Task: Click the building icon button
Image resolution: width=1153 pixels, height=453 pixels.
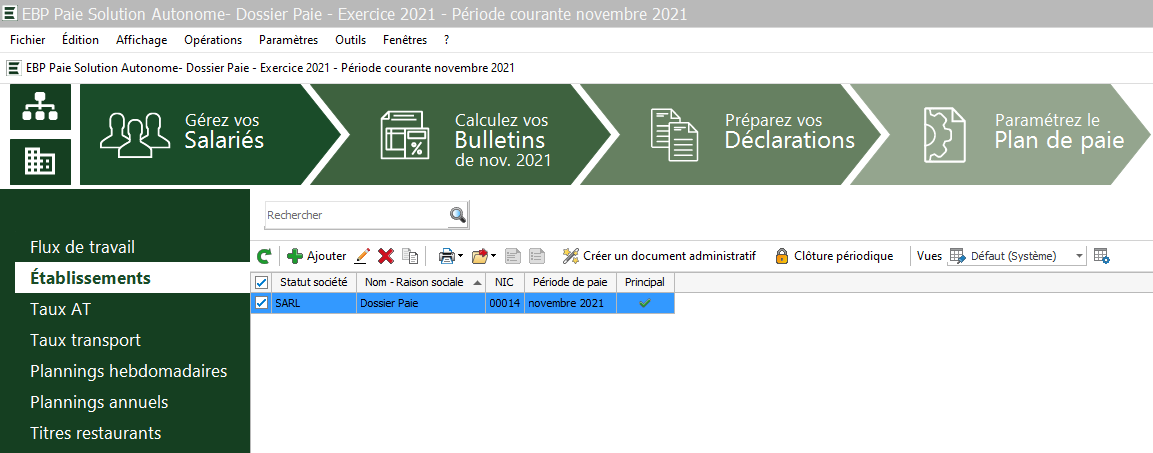Action: tap(40, 162)
